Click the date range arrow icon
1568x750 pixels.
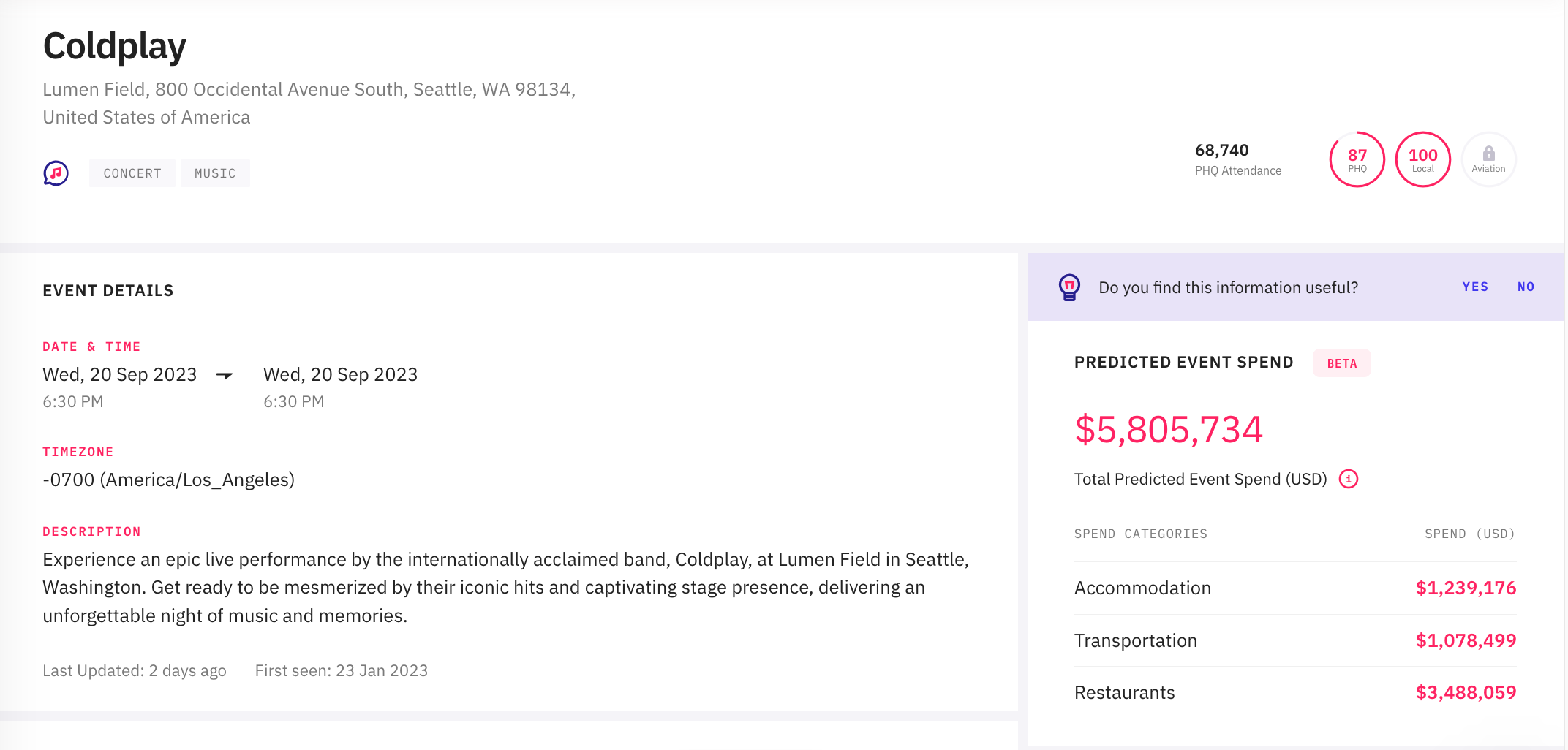click(x=225, y=375)
